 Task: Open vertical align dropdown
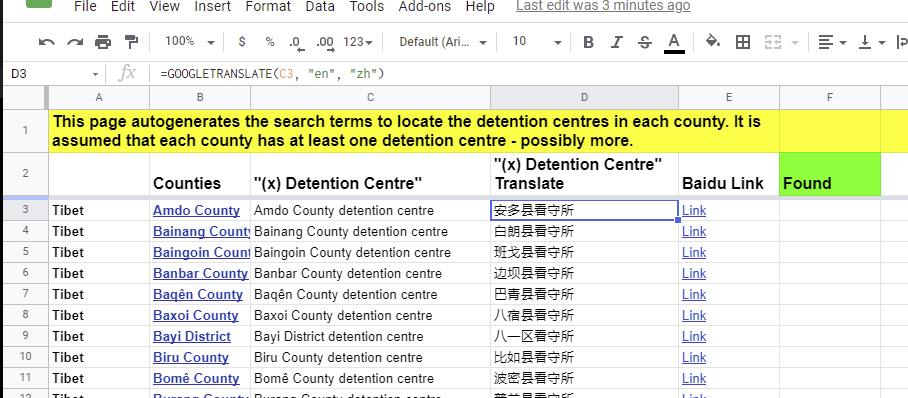(872, 42)
